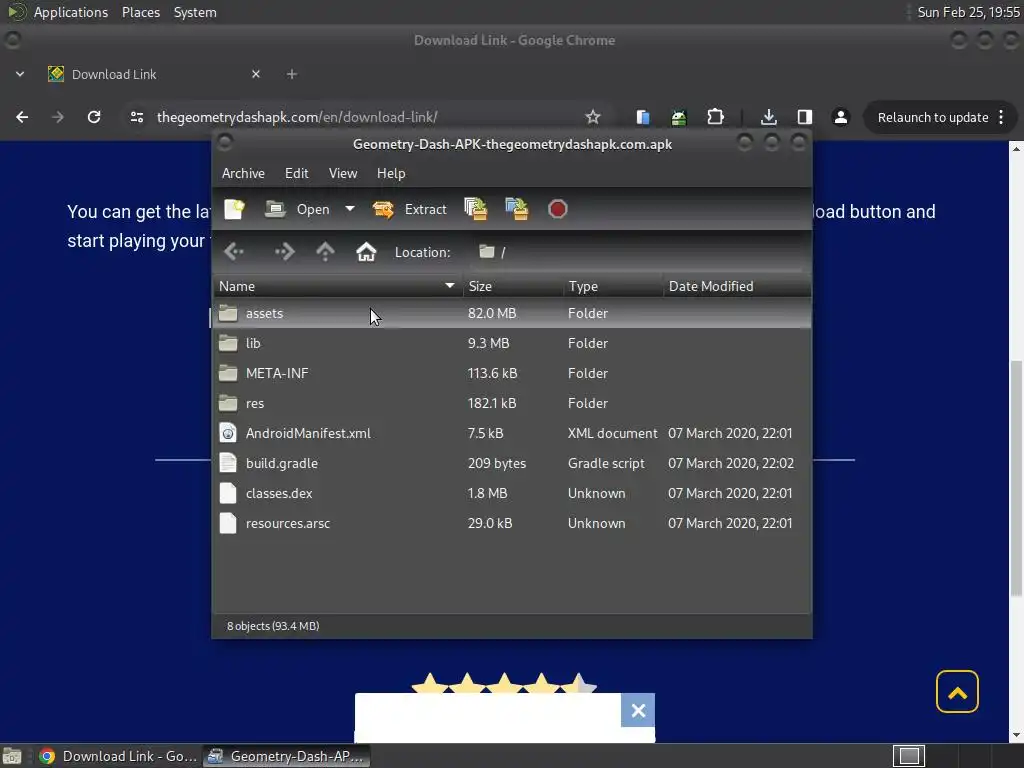Open Places menu in top panel
The height and width of the screenshot is (768, 1024).
(x=140, y=12)
